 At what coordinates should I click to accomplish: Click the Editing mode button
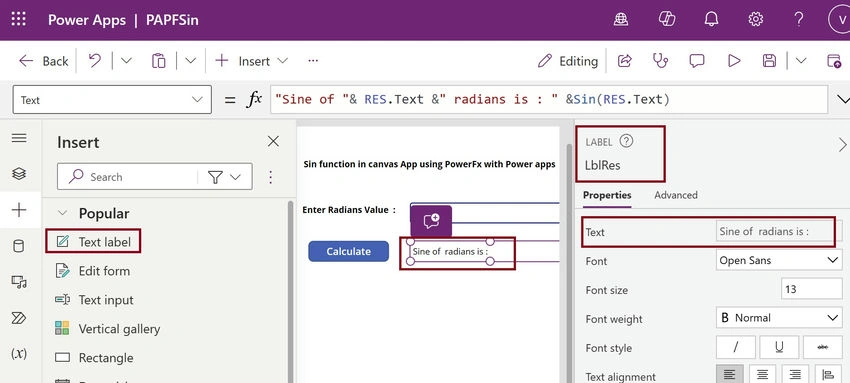click(568, 61)
